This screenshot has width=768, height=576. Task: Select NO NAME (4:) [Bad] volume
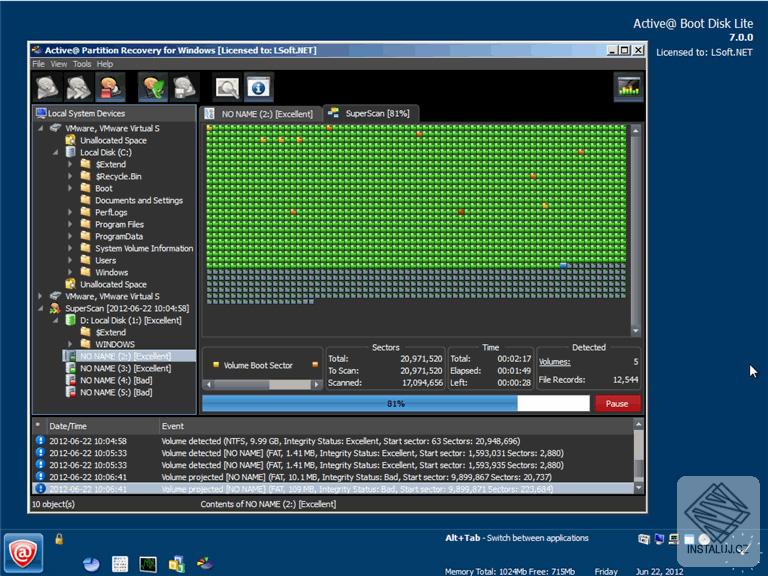(115, 380)
